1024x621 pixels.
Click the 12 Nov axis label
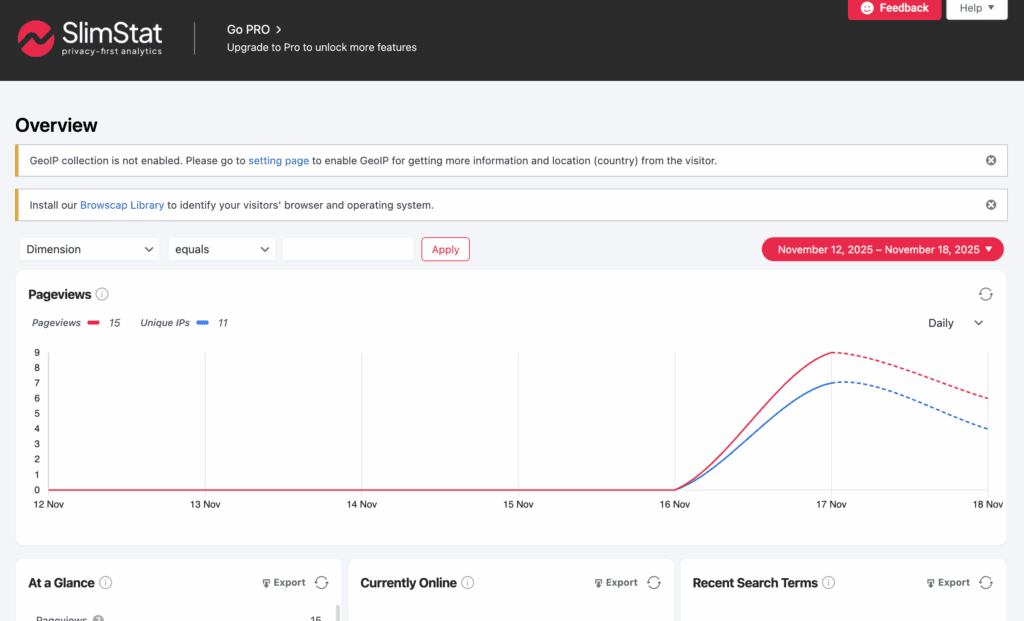(48, 504)
